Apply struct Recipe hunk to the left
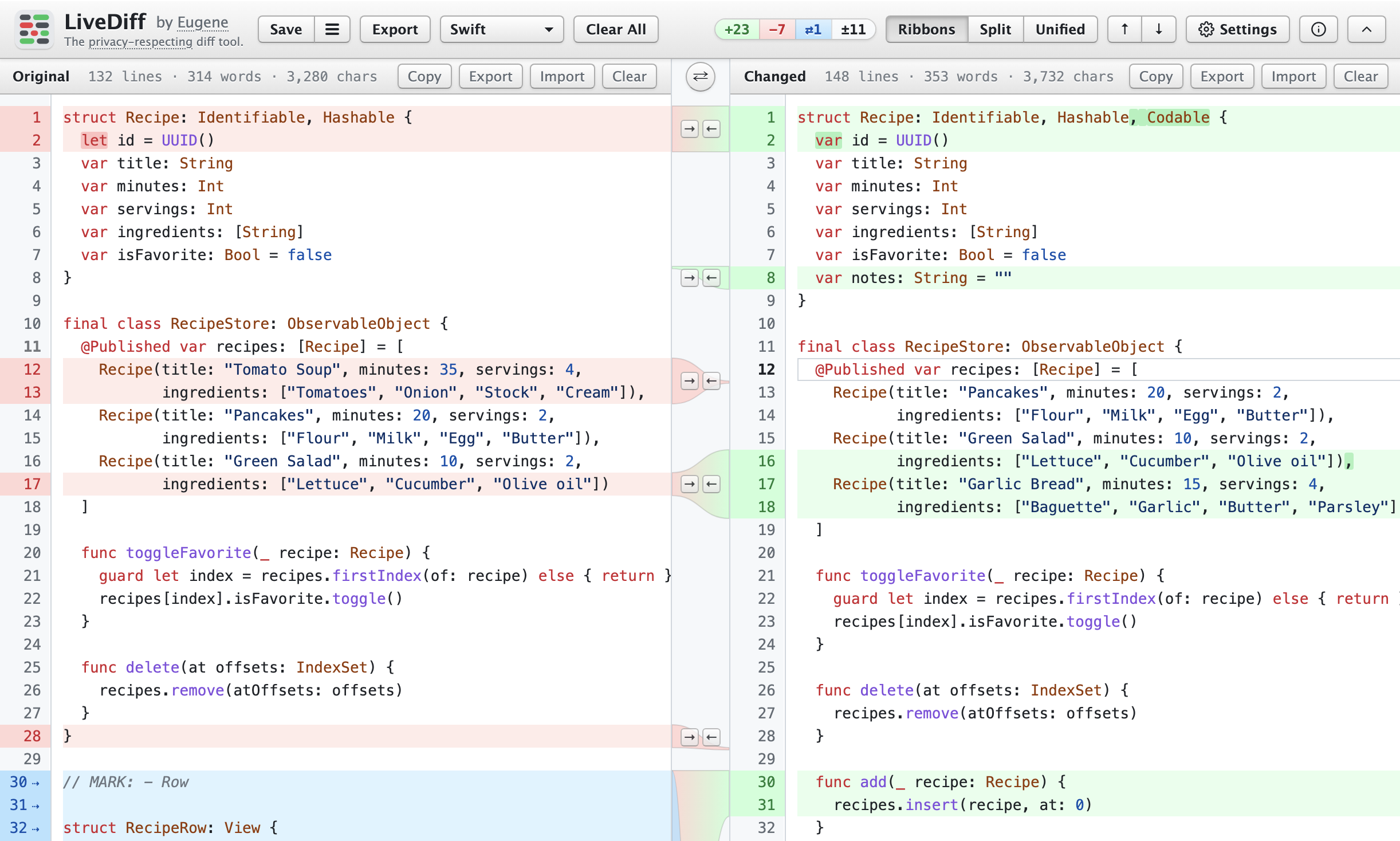Viewport: 1400px width, 841px height. point(711,129)
